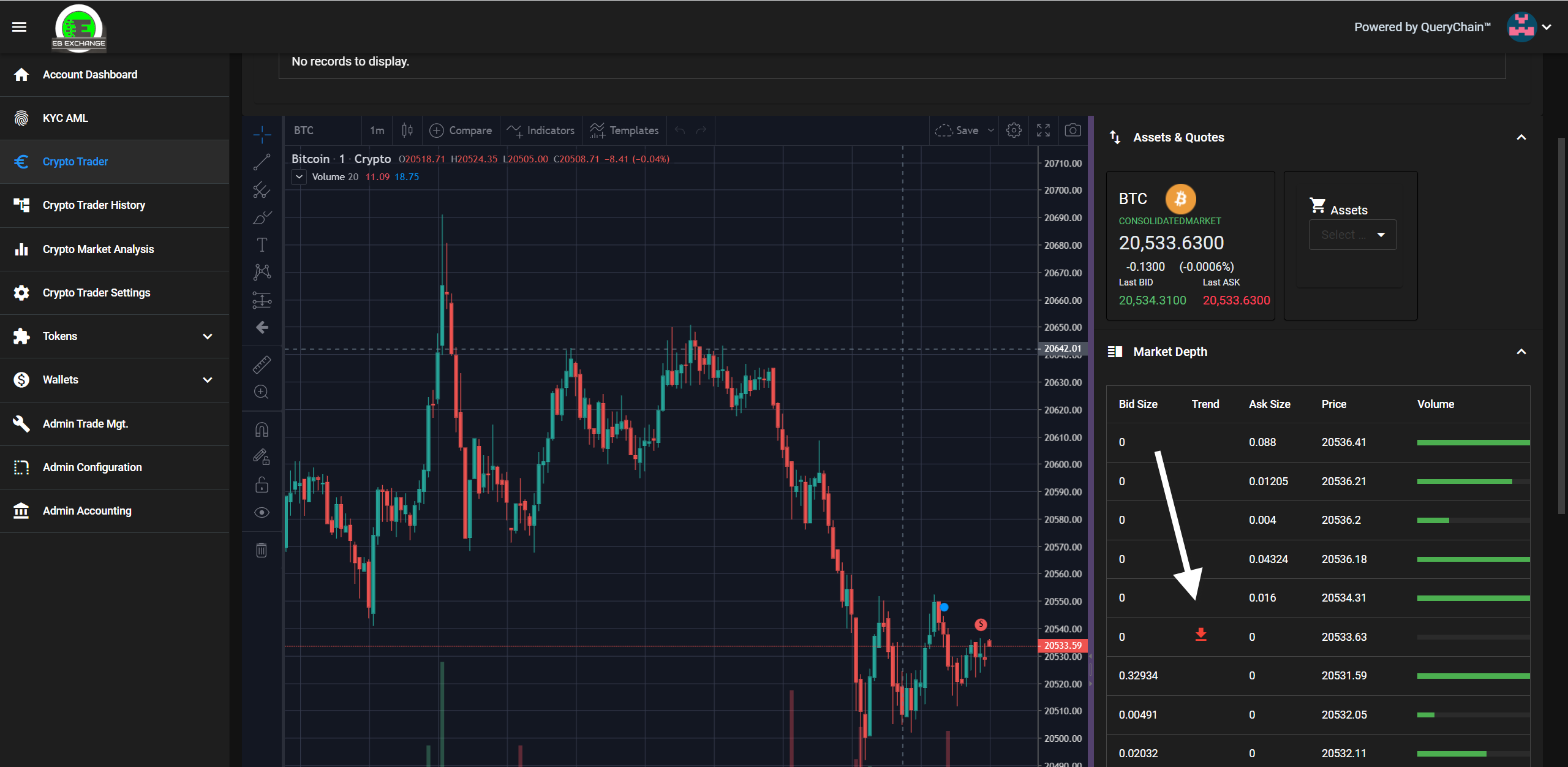Toggle hide all drawings eye icon
The height and width of the screenshot is (767, 1568).
[x=262, y=513]
